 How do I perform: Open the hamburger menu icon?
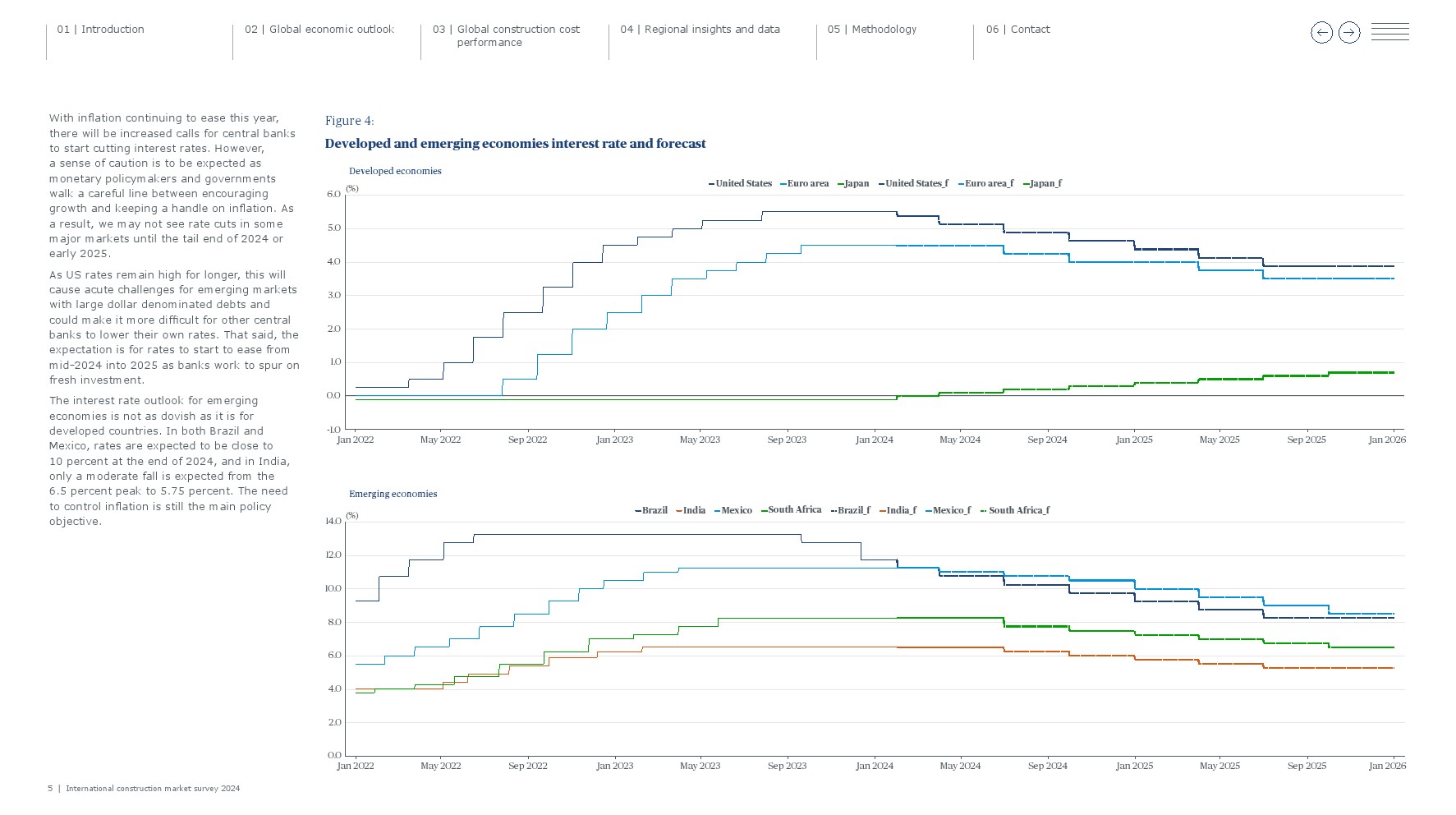click(x=1389, y=33)
